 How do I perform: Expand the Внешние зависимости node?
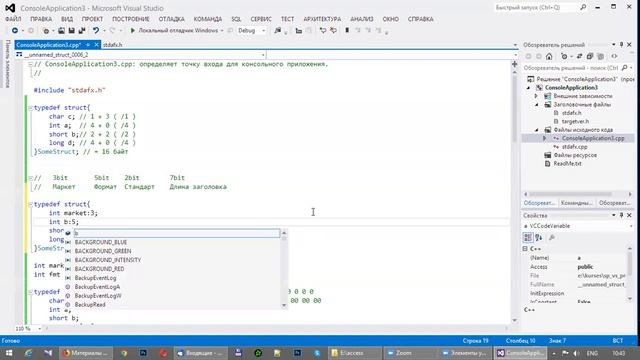click(537, 96)
